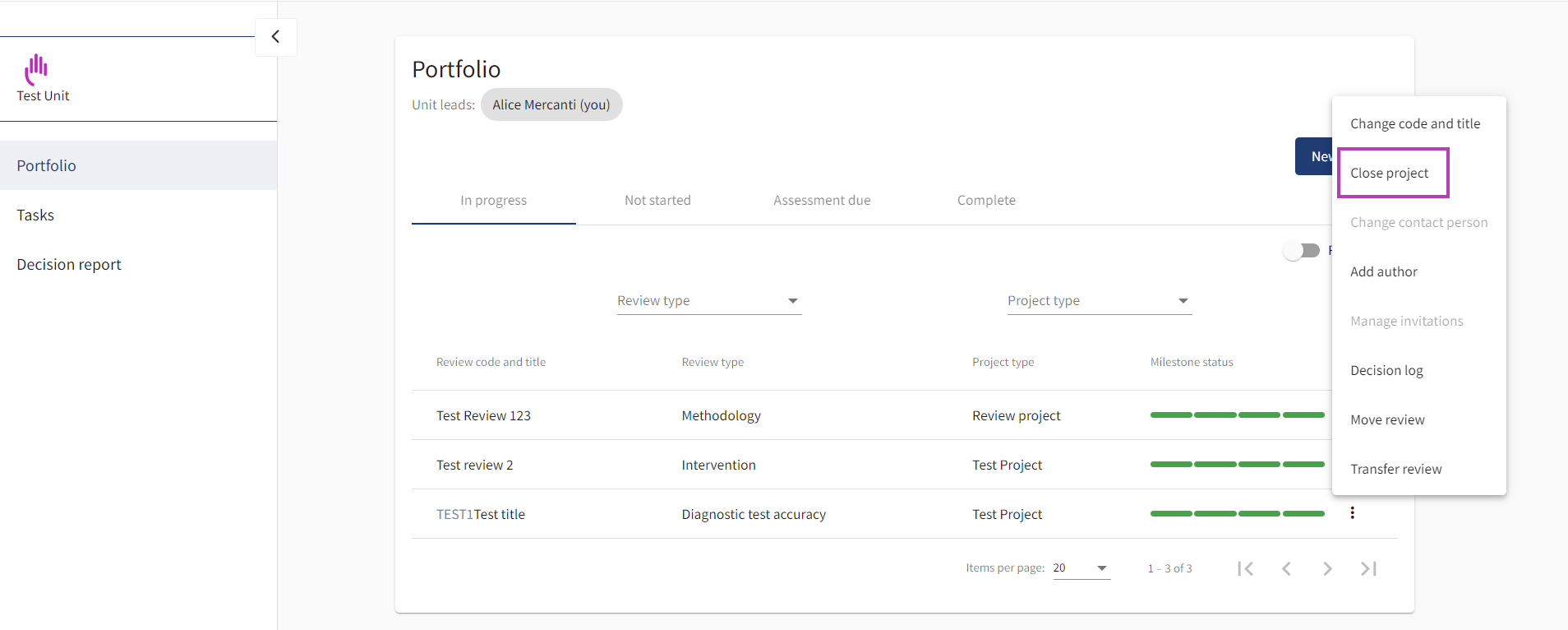Change the items per page dropdown
The height and width of the screenshot is (630, 1568).
pos(1081,568)
